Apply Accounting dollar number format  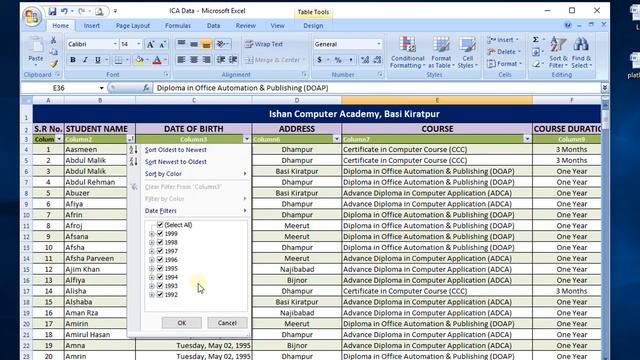(x=319, y=60)
